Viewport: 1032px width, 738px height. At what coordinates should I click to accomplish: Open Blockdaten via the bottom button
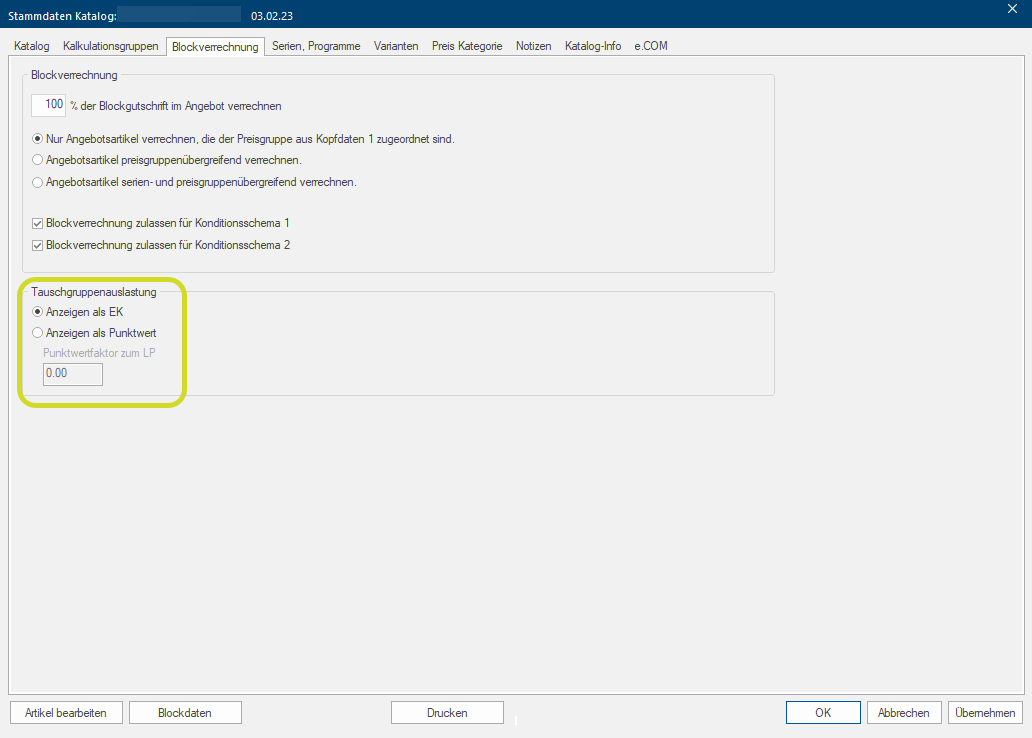pos(185,713)
